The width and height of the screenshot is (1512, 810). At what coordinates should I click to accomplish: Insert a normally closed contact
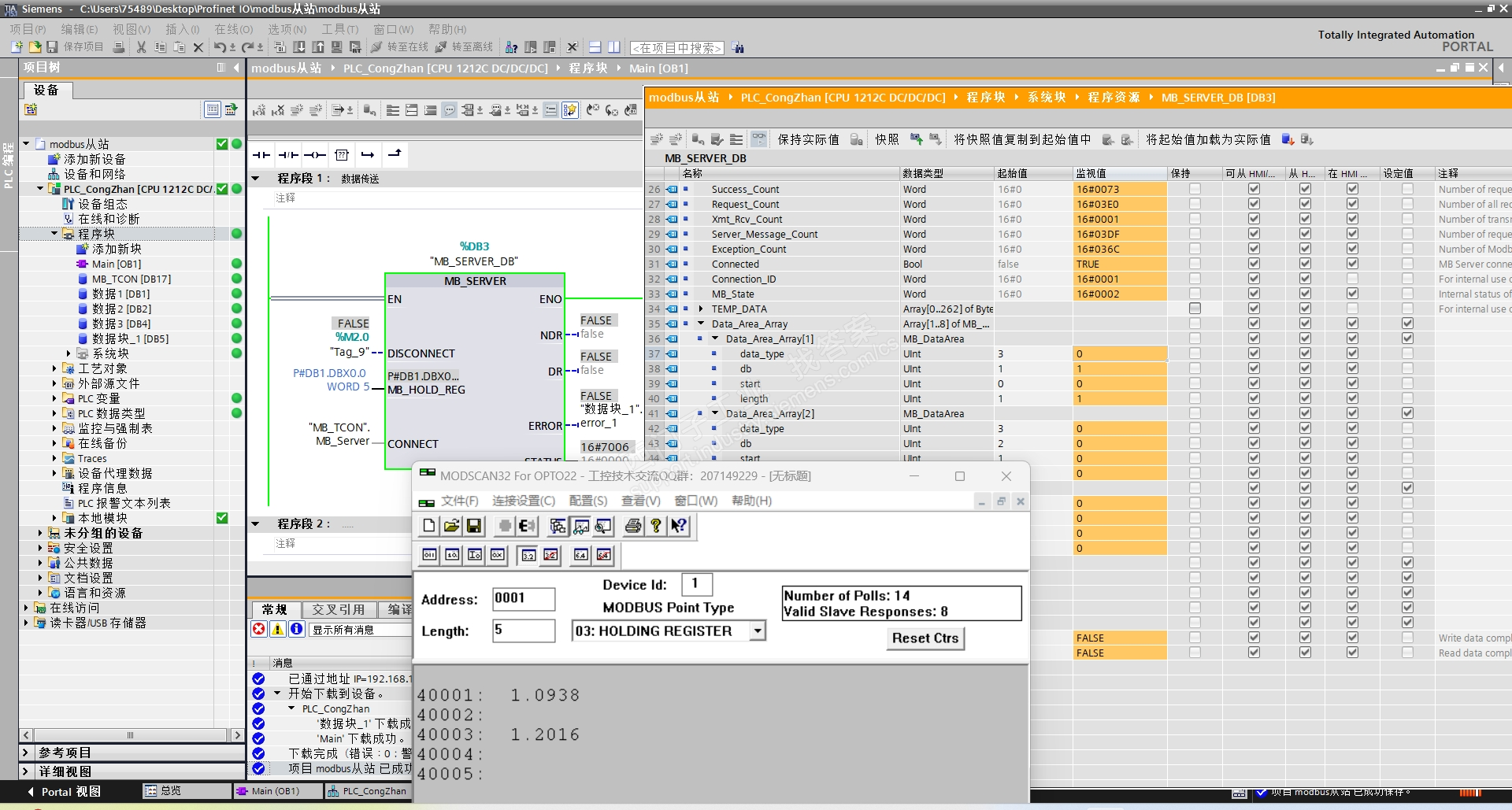click(288, 155)
